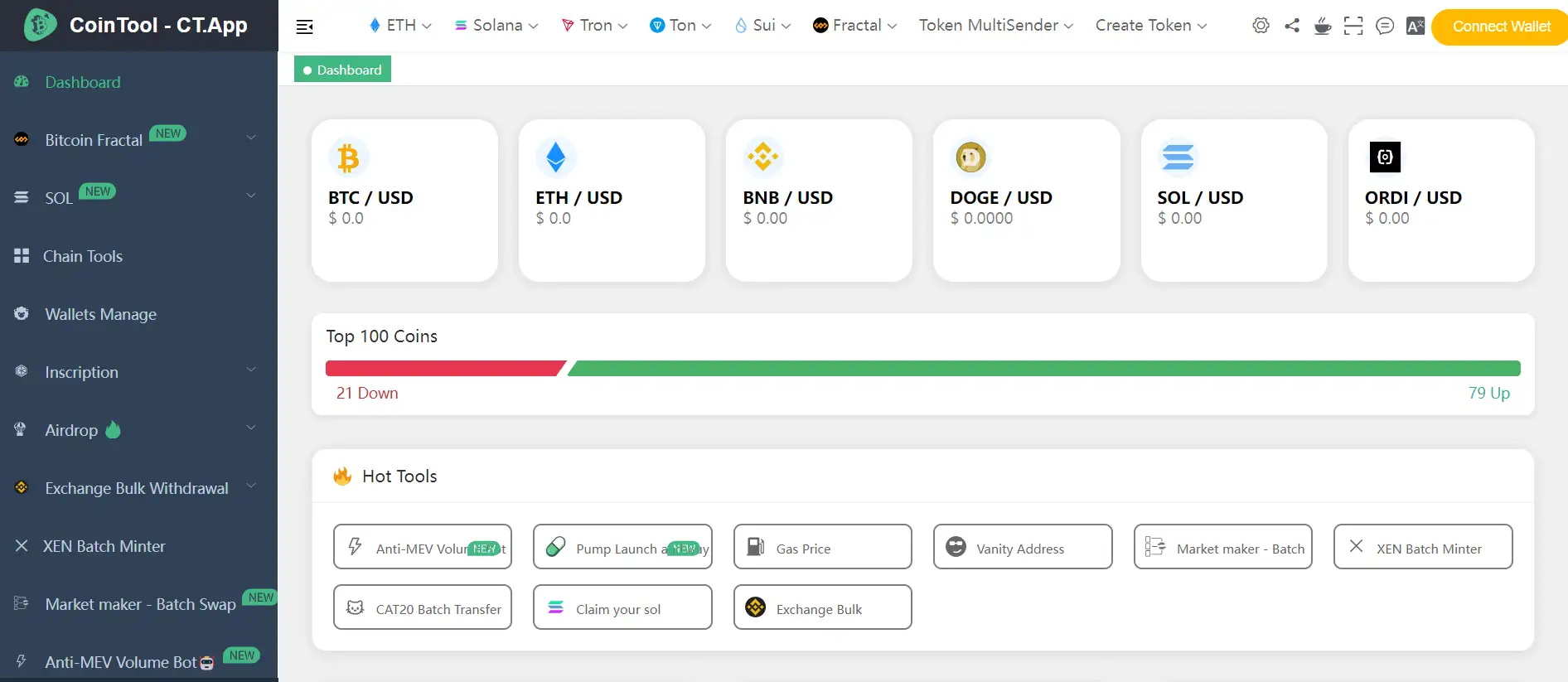Click the scan frame icon in the header
The image size is (1568, 682).
pyautogui.click(x=1353, y=26)
